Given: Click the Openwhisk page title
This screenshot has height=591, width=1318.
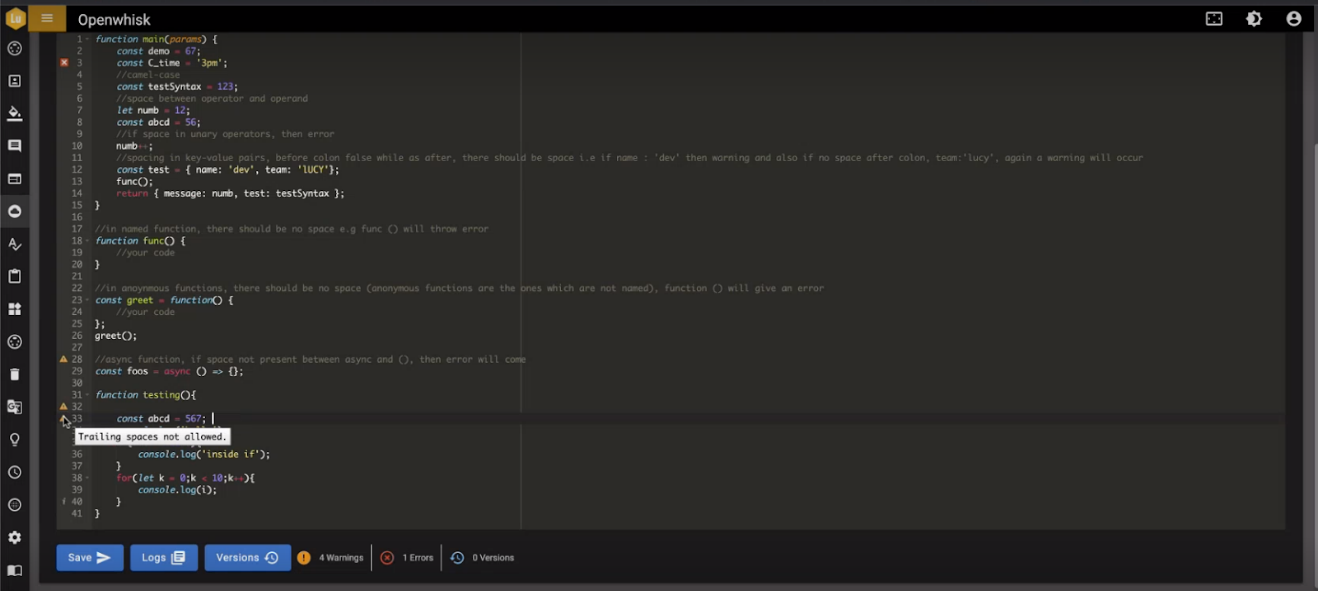Looking at the screenshot, I should pyautogui.click(x=115, y=19).
